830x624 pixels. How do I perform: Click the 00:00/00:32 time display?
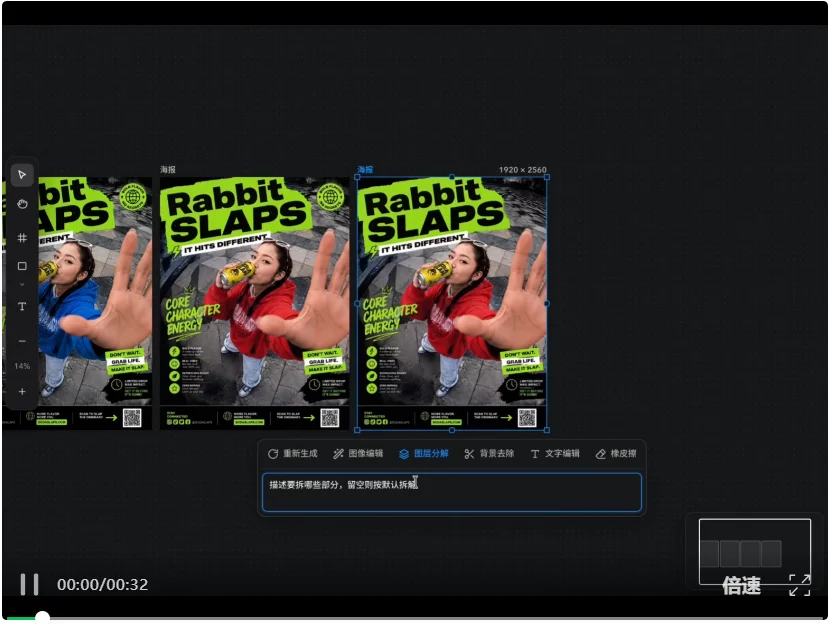pos(103,584)
